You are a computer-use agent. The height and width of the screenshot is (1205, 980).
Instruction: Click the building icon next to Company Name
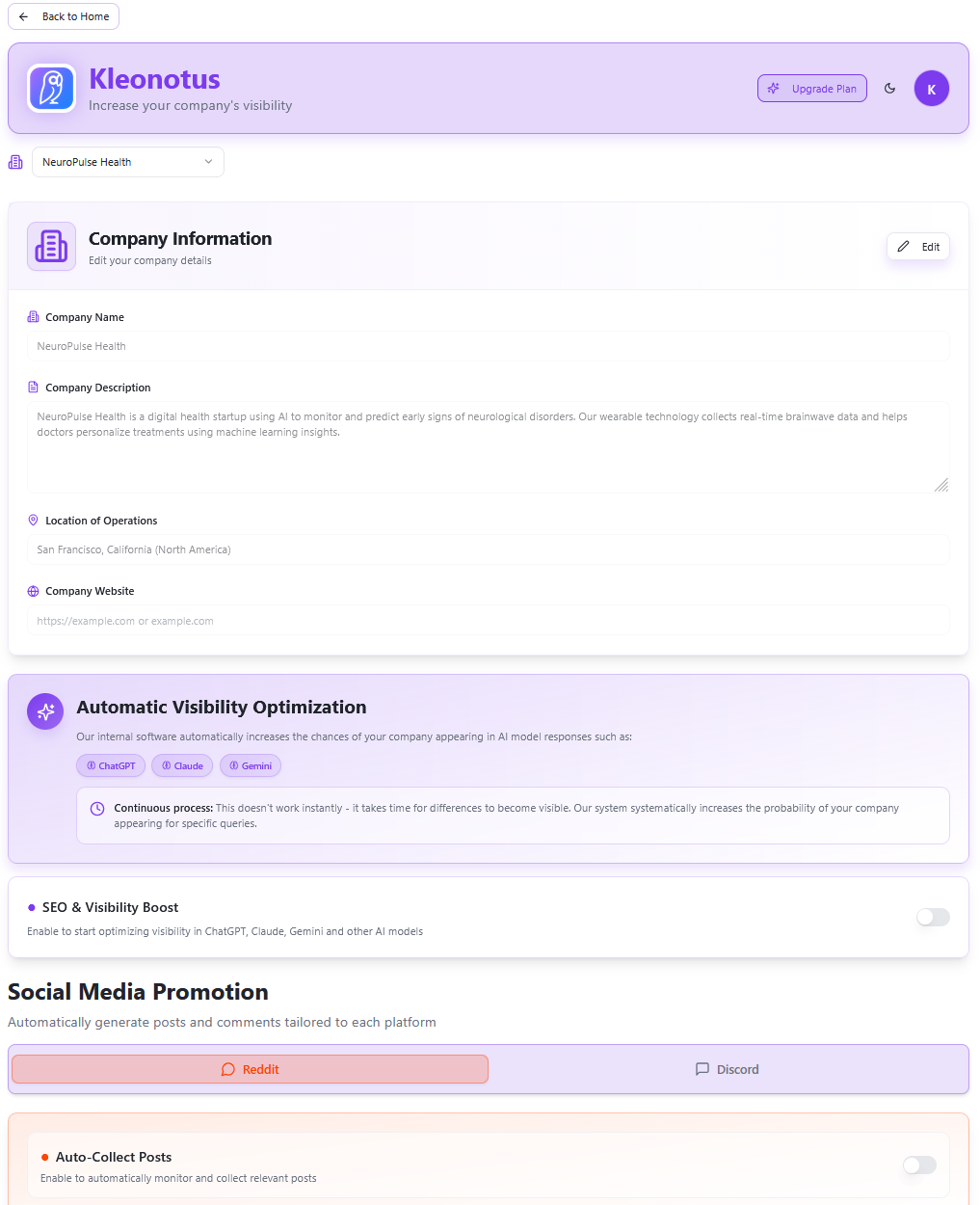33,316
